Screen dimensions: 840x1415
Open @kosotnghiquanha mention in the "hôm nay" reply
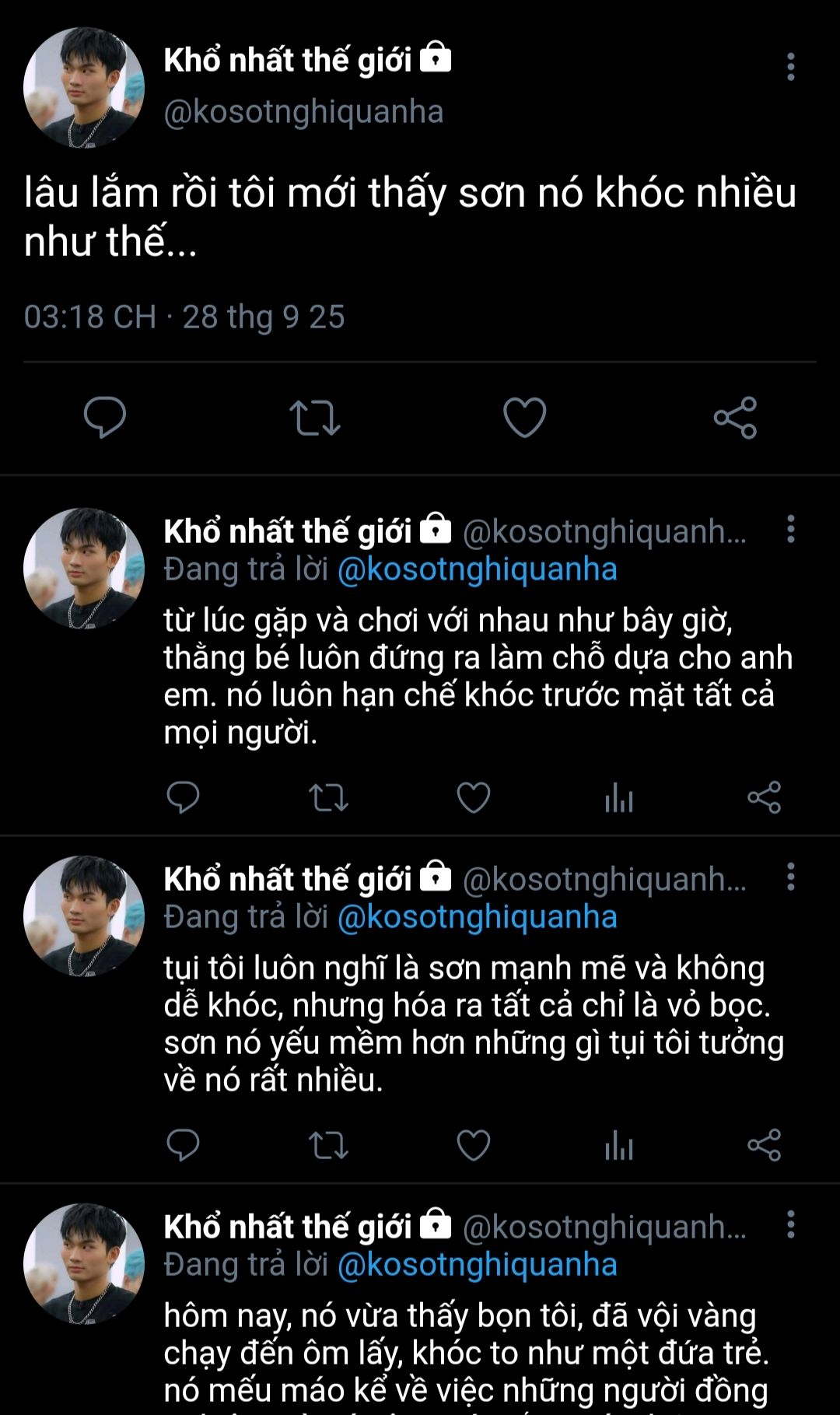click(x=477, y=1265)
